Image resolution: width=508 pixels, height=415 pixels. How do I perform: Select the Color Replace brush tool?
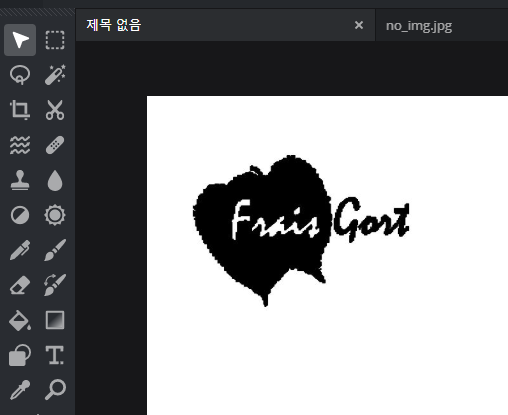(55, 285)
